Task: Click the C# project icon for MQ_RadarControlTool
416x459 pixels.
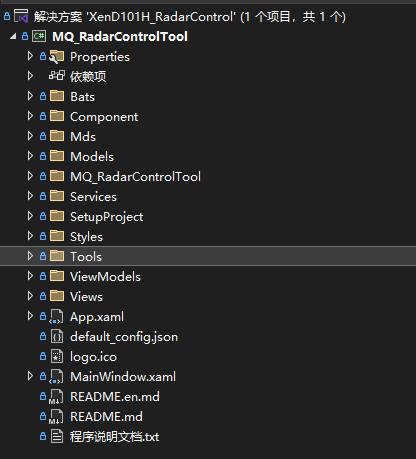Action: click(x=39, y=36)
